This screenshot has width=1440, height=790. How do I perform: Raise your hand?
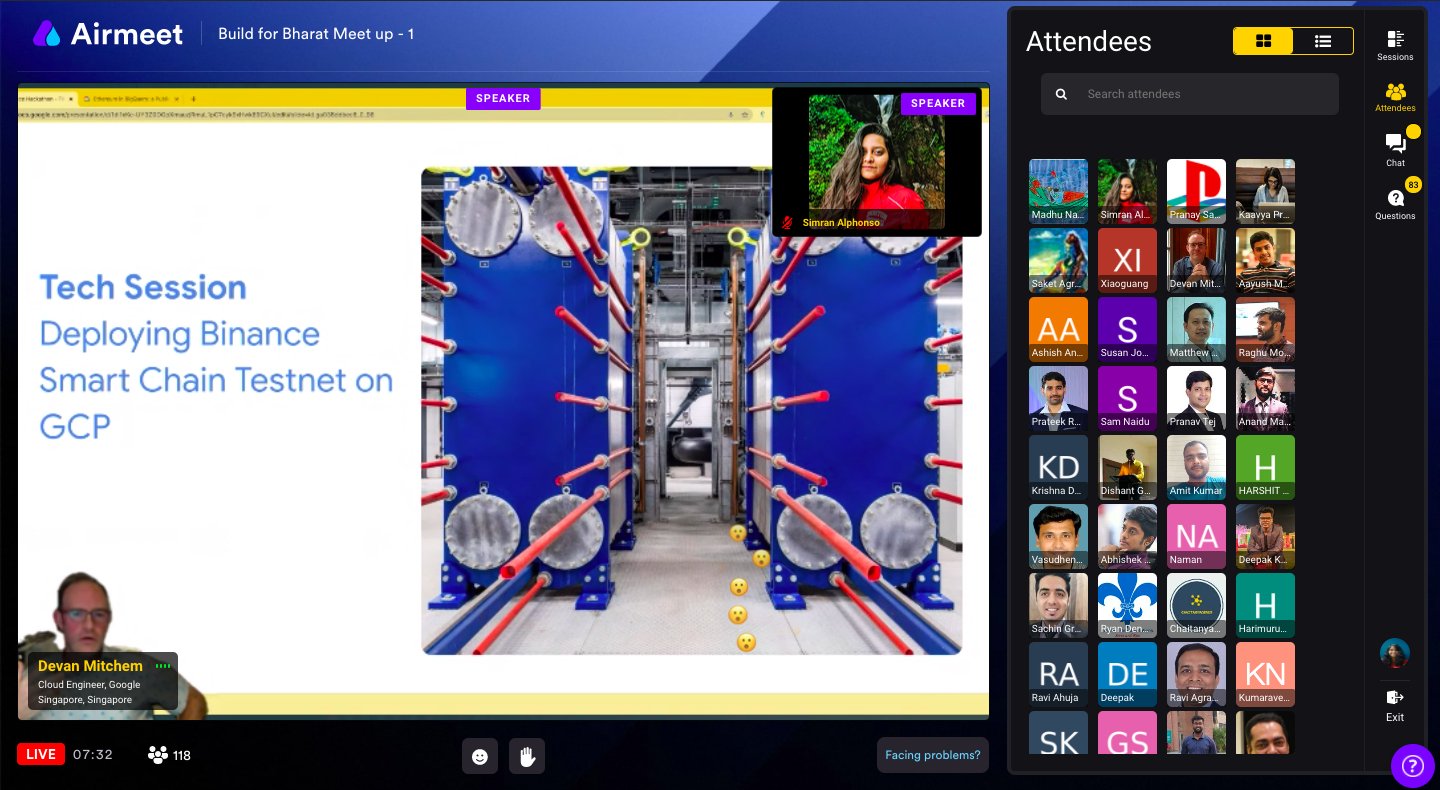pos(527,756)
